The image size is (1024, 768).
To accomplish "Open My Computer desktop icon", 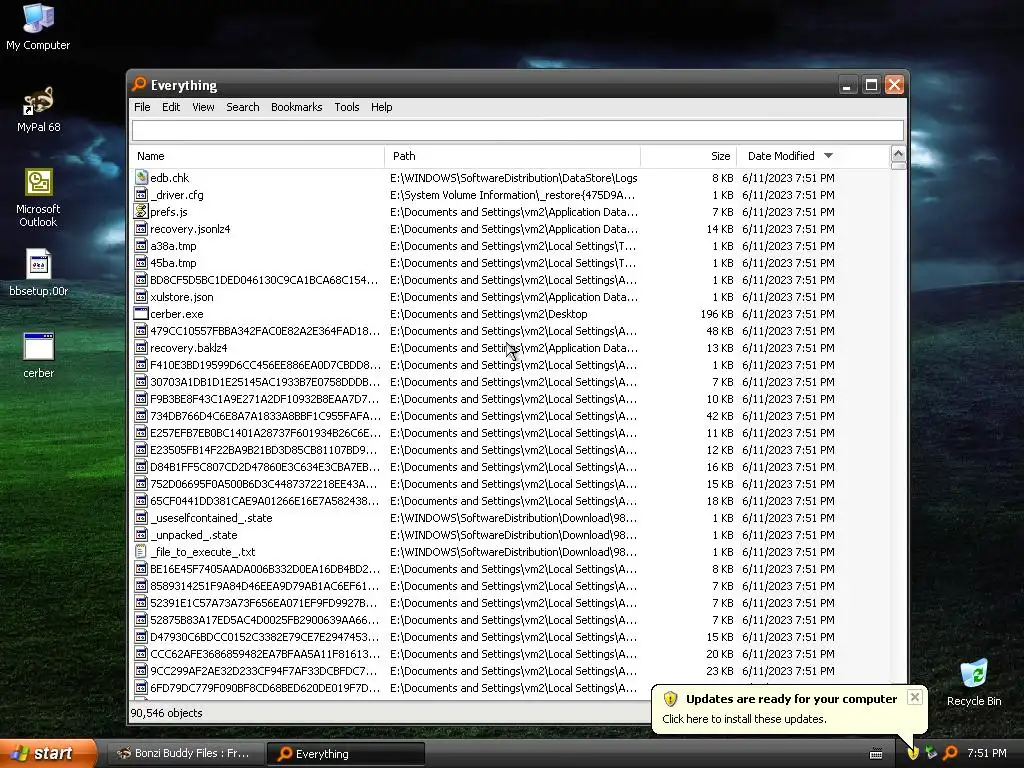I will tap(38, 26).
